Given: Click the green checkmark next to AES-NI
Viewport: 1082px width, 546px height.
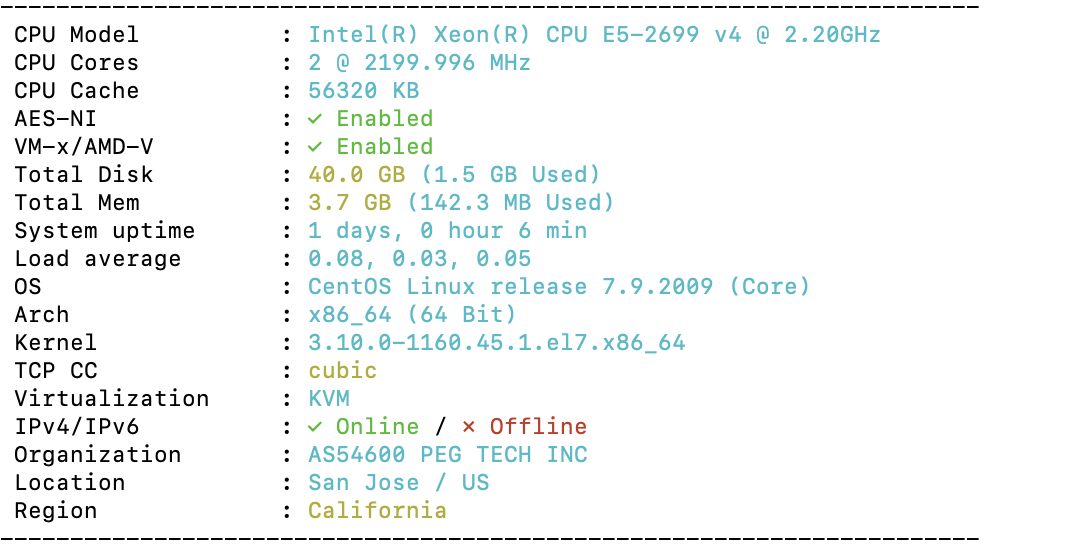Looking at the screenshot, I should coord(315,119).
